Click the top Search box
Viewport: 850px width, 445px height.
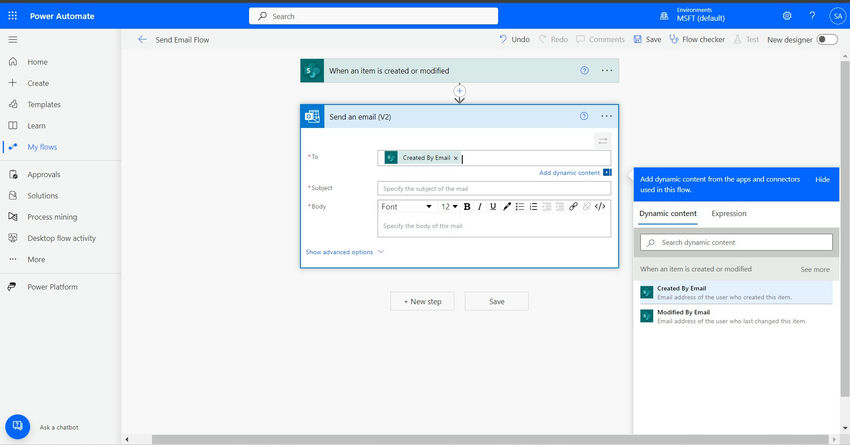click(374, 16)
